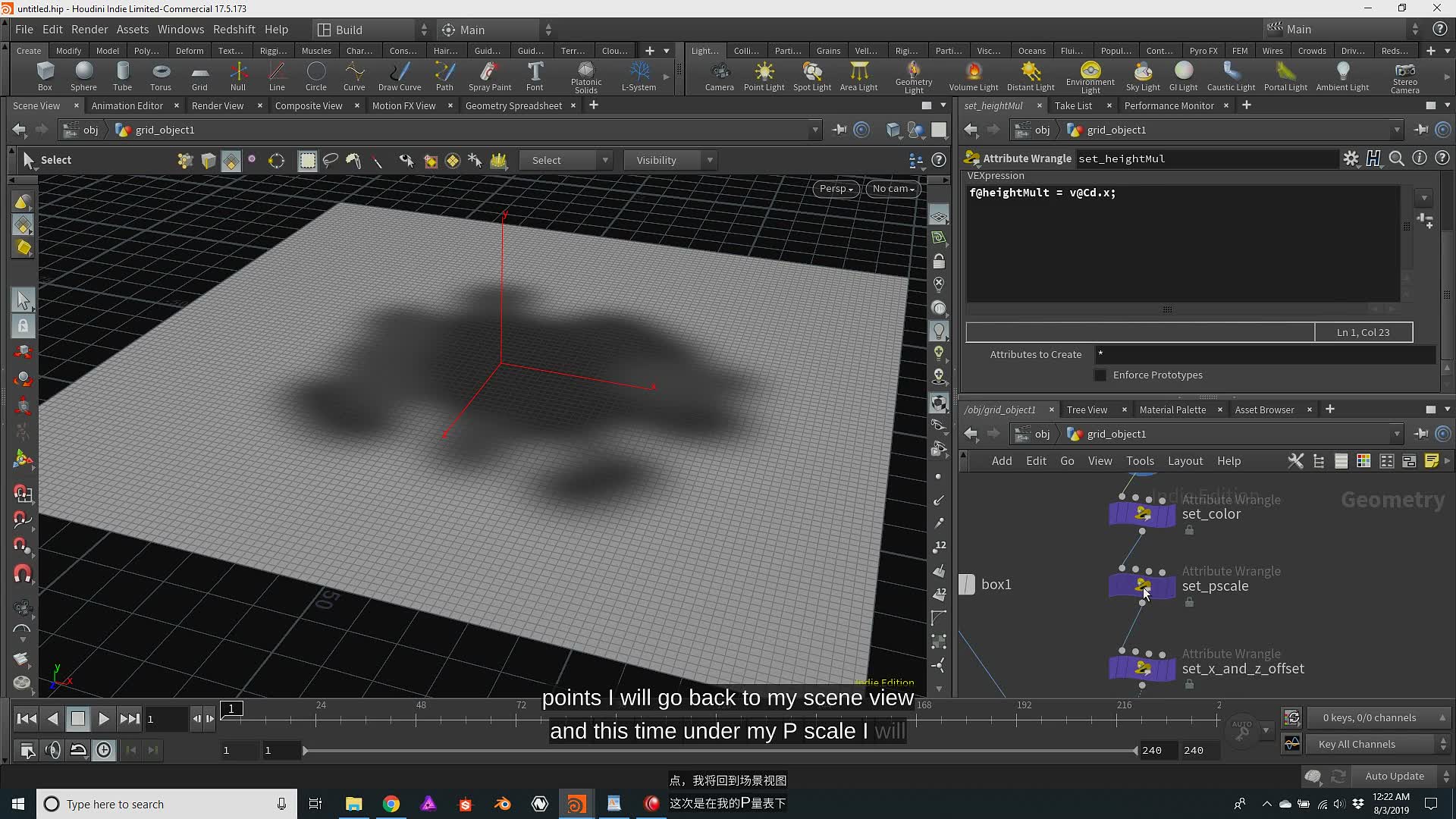Expand the Select mode dropdown

pos(566,160)
